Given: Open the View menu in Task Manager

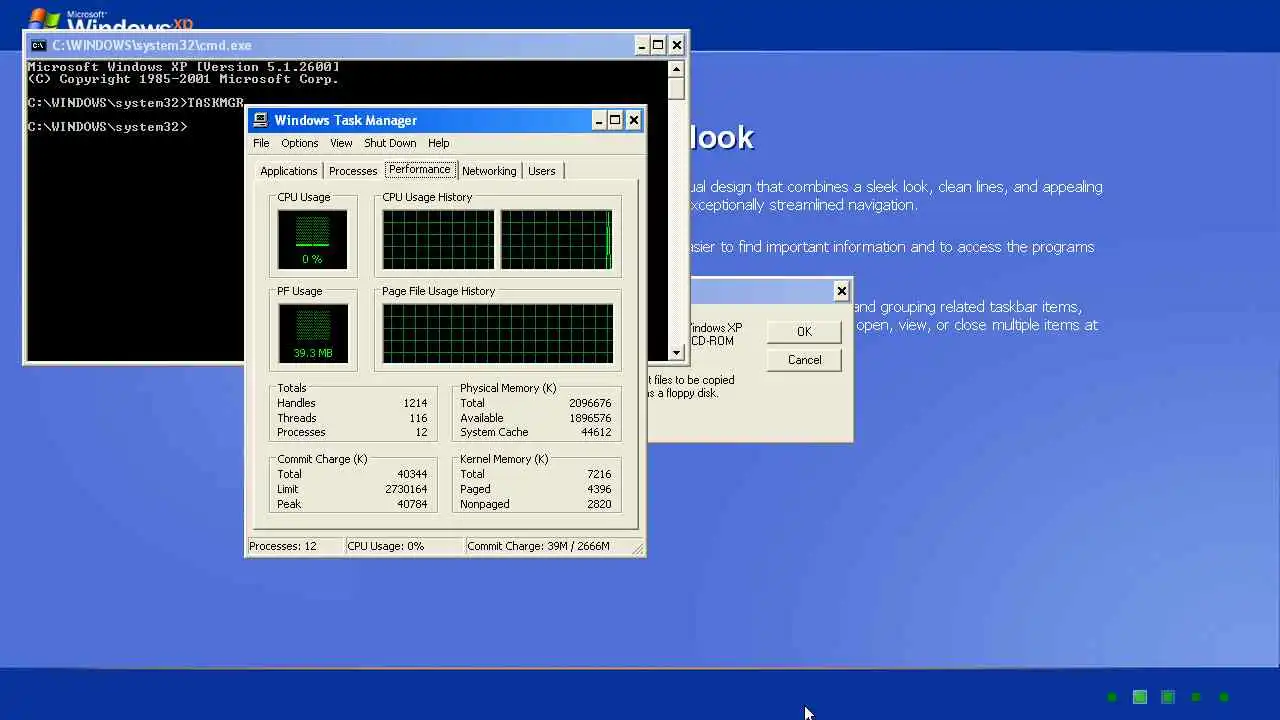Looking at the screenshot, I should point(341,143).
